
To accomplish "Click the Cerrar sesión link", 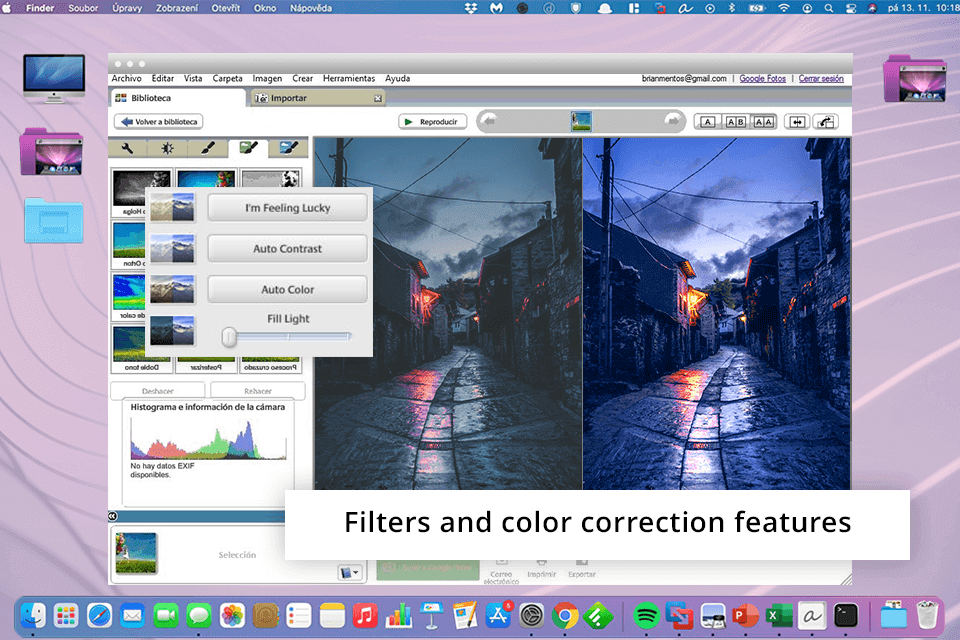I will point(821,78).
